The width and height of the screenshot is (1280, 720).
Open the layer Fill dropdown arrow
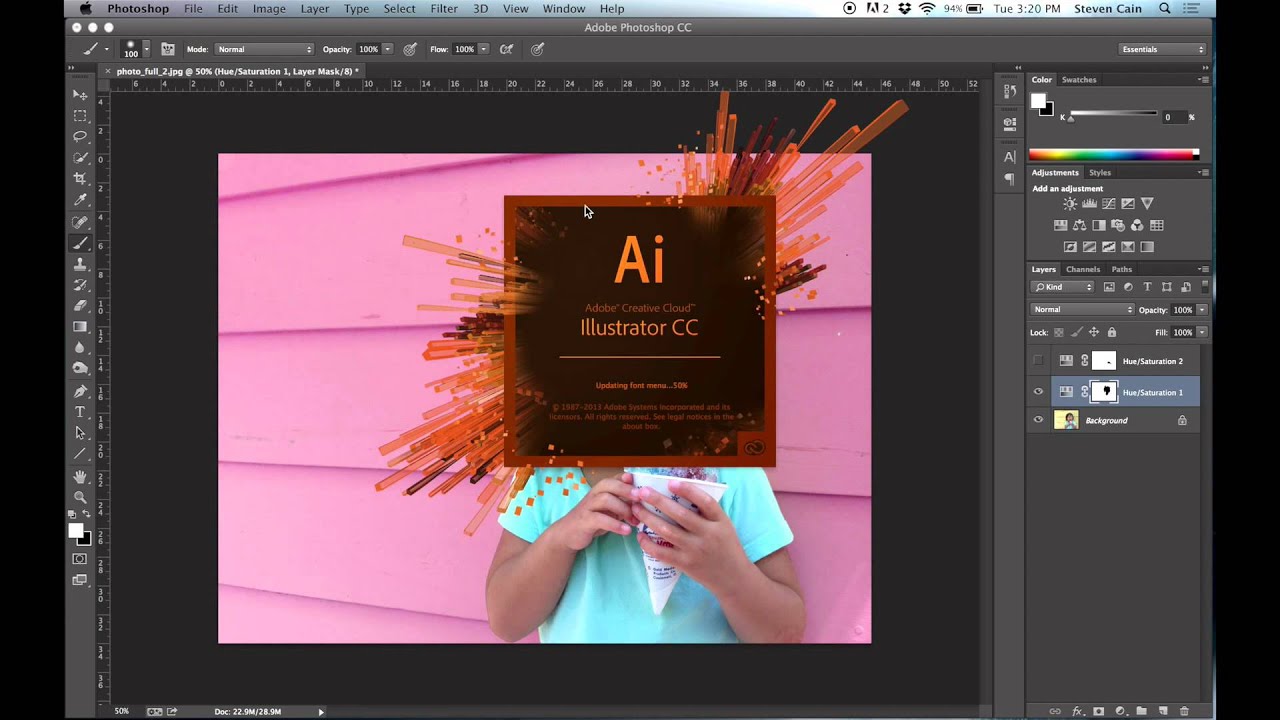(x=1202, y=332)
